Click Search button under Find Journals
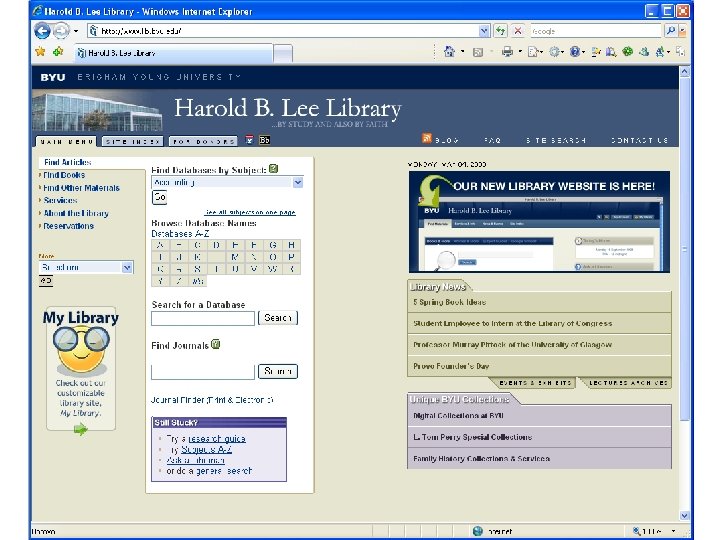Viewport: 720px width, 540px height. 278,371
